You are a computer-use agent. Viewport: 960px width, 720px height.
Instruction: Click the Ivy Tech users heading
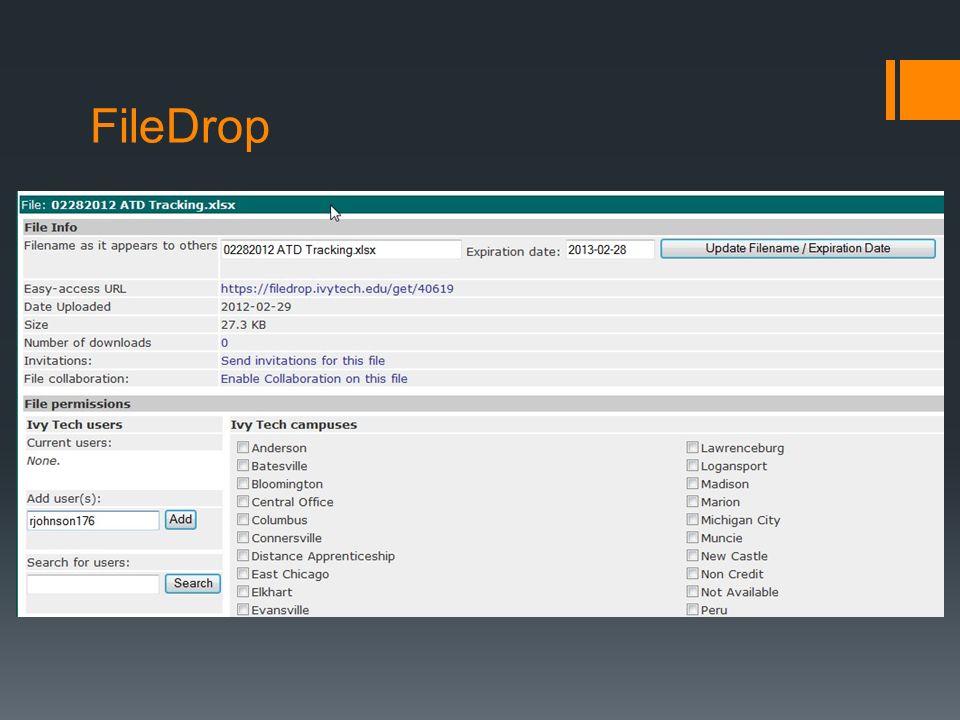tap(75, 425)
